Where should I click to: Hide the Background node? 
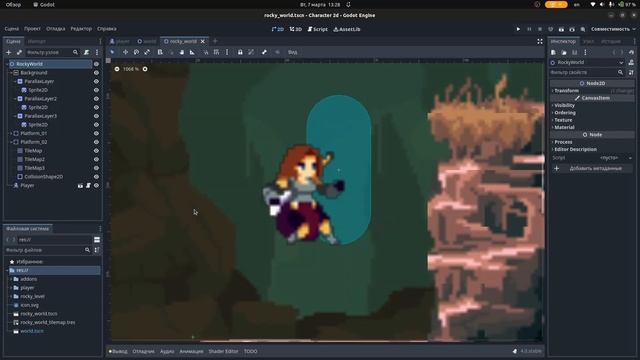(x=96, y=73)
